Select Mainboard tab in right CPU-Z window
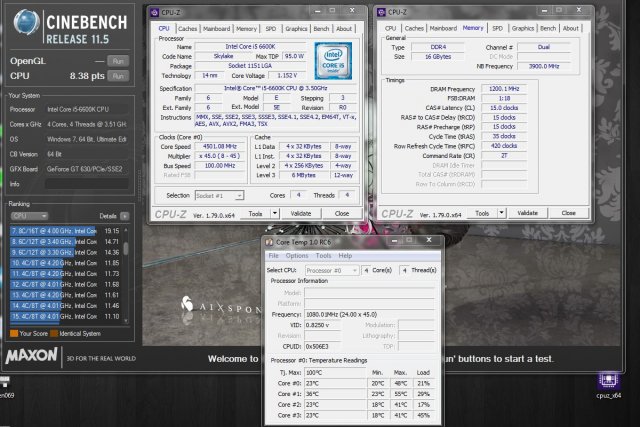 click(x=443, y=28)
